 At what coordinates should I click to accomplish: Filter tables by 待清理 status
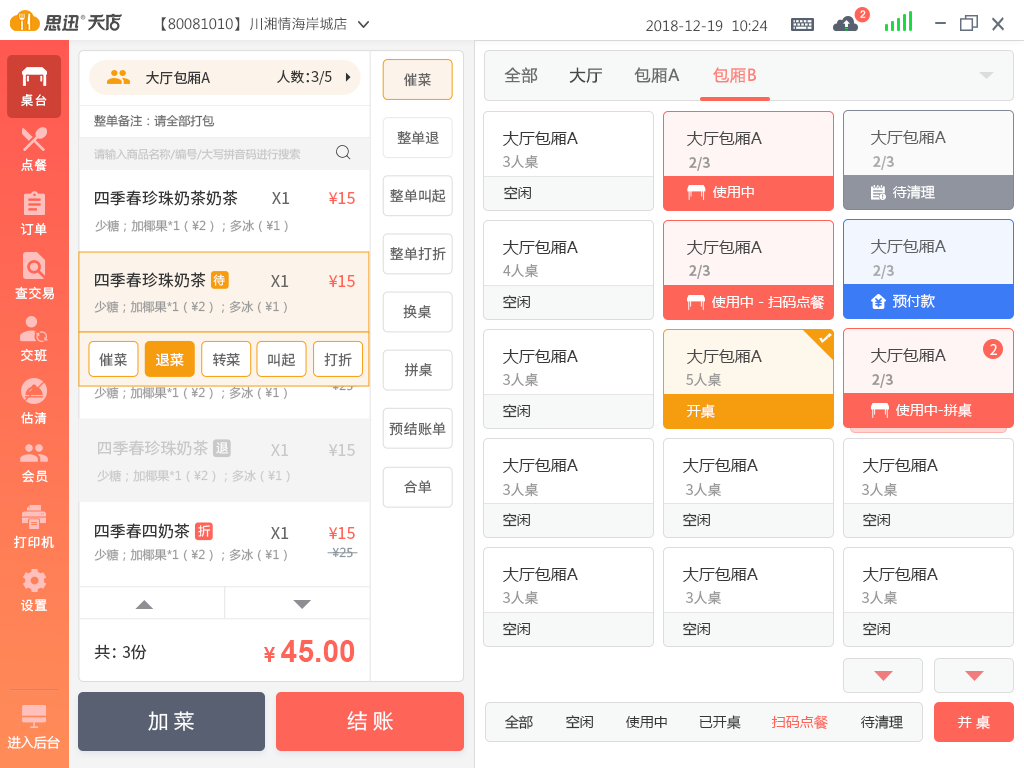881,722
